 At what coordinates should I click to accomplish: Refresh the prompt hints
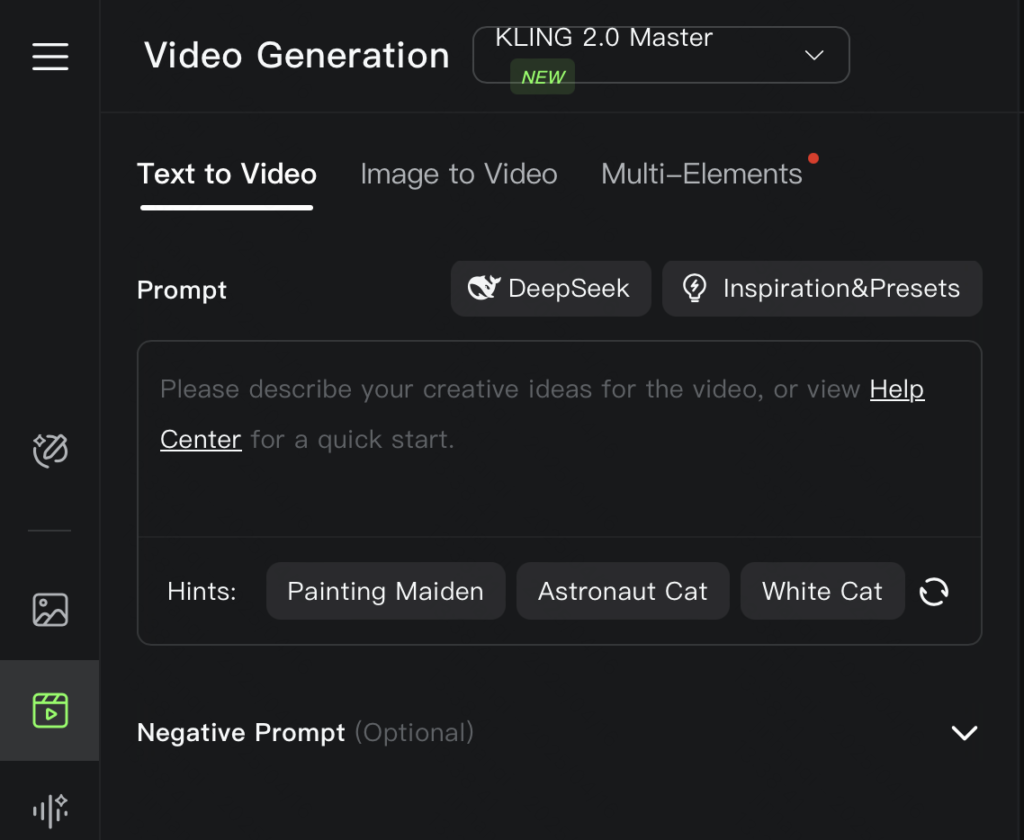click(933, 592)
